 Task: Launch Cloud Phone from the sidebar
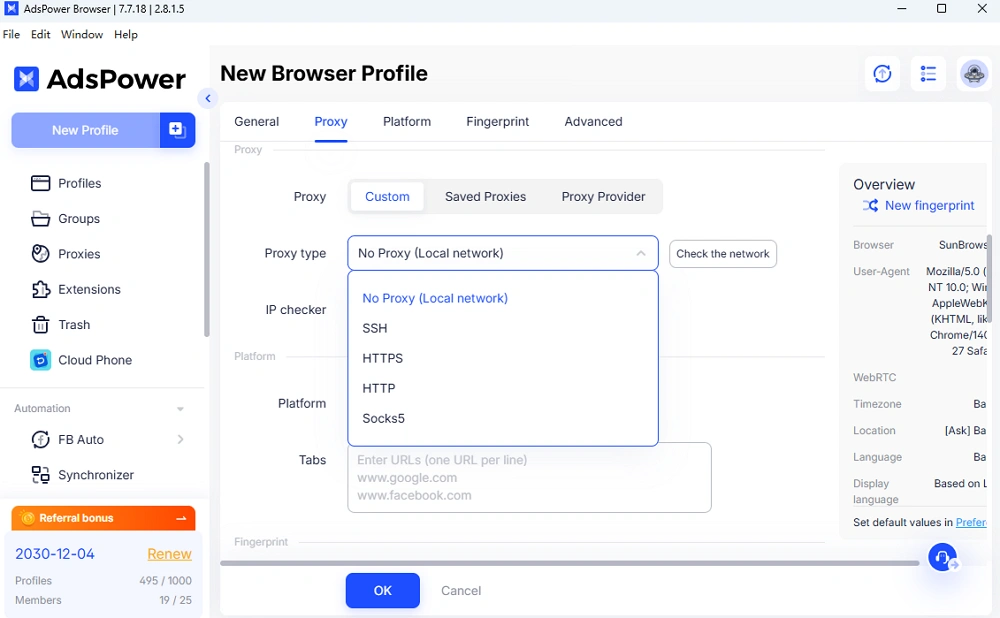click(x=91, y=360)
